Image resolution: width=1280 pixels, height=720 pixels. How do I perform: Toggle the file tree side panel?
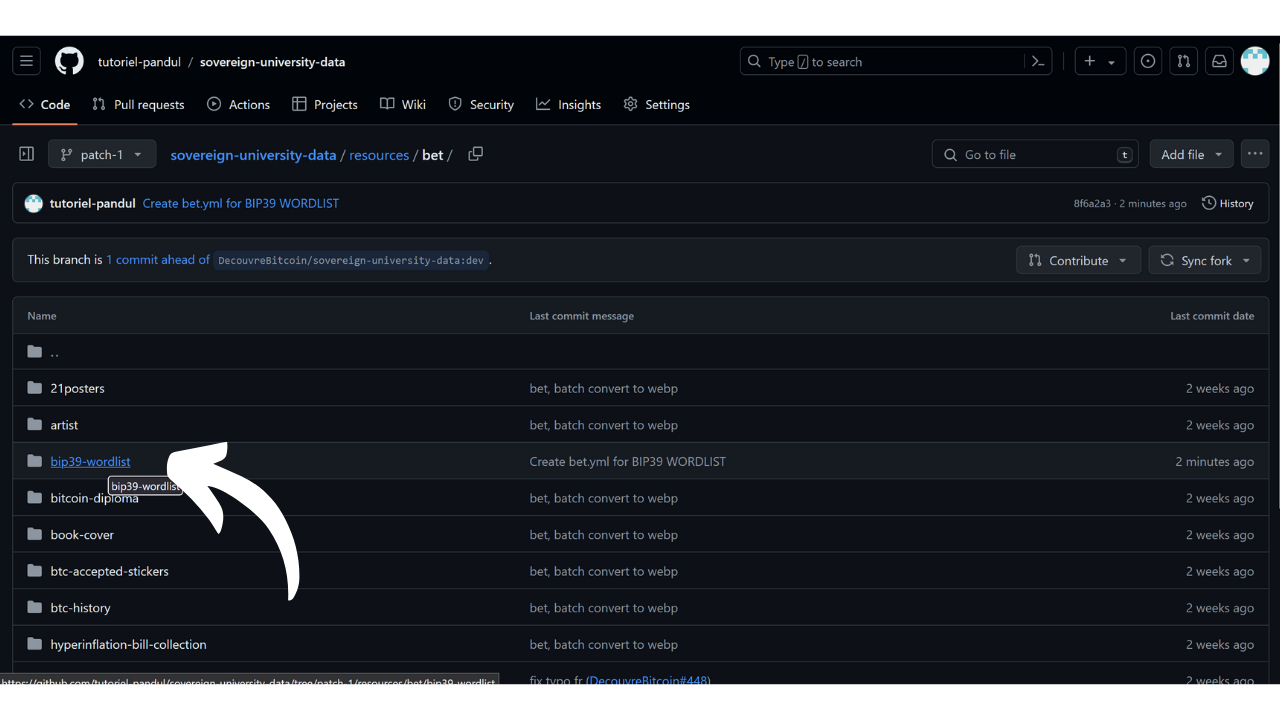coord(27,154)
